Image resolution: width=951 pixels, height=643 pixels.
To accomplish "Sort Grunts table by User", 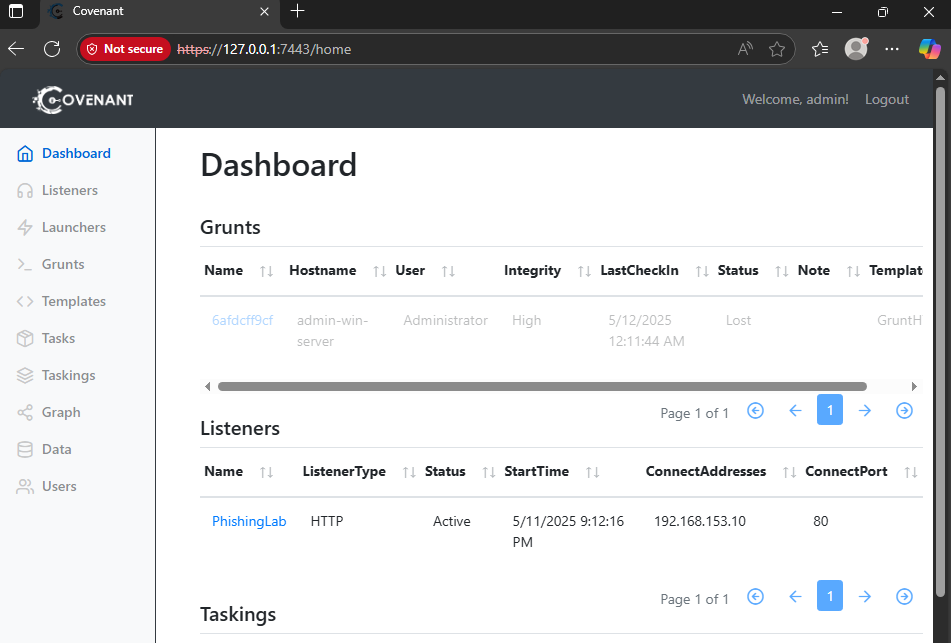I will pos(448,271).
